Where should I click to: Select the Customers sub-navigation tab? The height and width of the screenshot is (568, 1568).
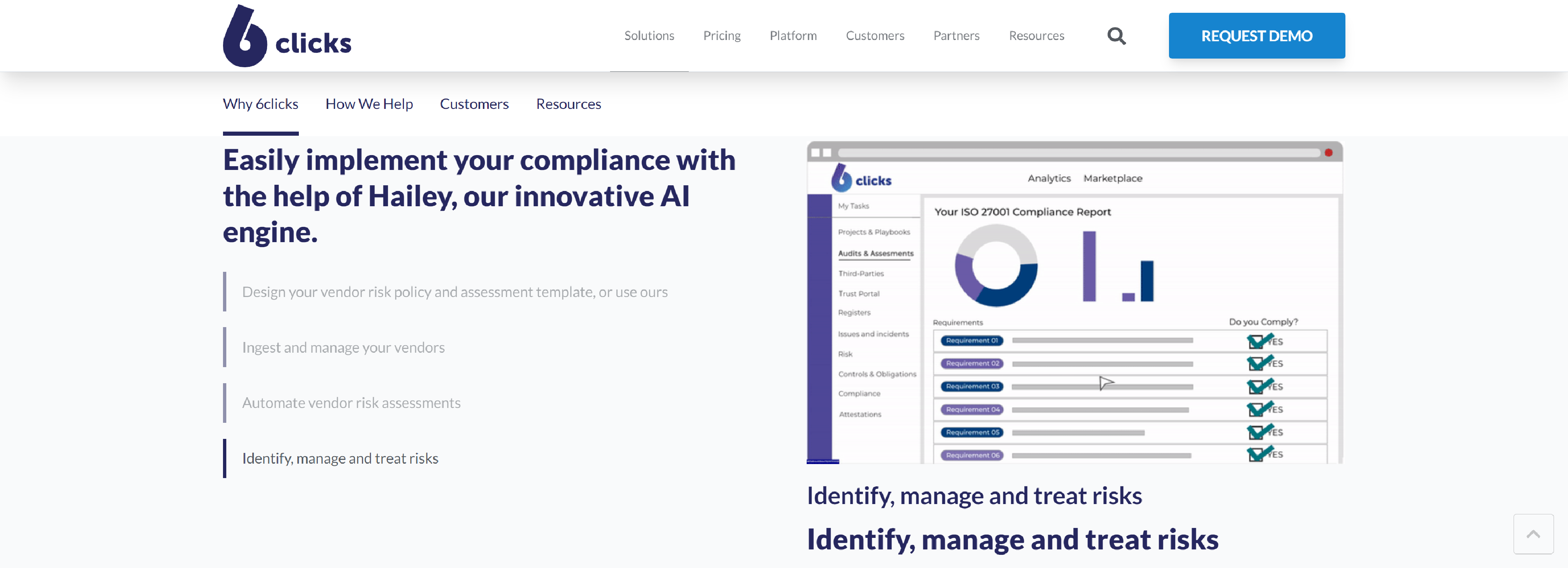pyautogui.click(x=474, y=104)
